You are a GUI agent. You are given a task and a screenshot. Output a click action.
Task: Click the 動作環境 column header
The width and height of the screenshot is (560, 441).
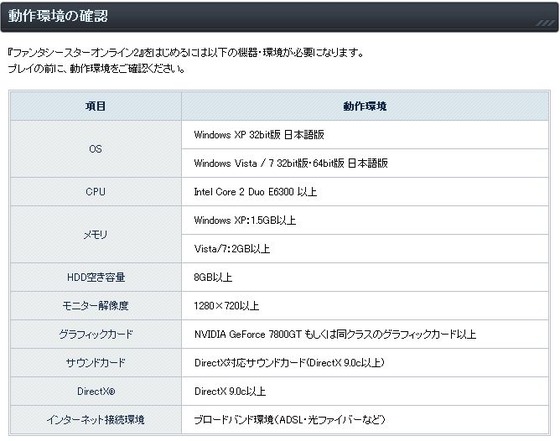pyautogui.click(x=365, y=106)
